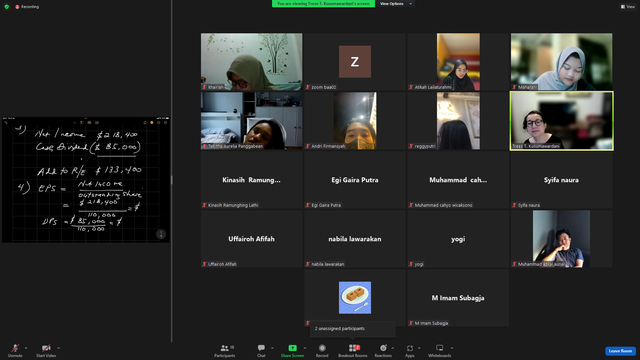640x360 pixels.
Task: Select the yogi participant tile
Action: coord(458,239)
